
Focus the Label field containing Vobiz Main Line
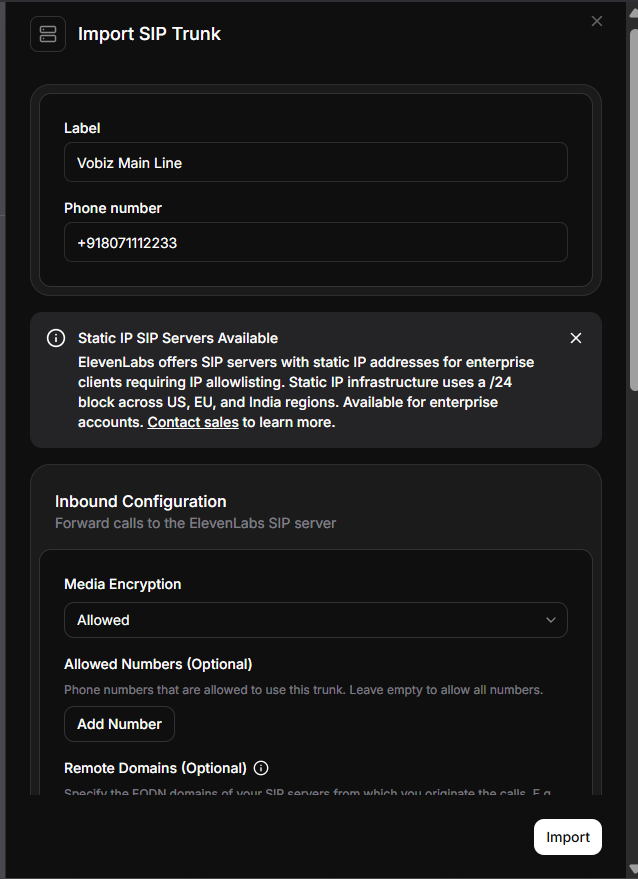coord(315,162)
